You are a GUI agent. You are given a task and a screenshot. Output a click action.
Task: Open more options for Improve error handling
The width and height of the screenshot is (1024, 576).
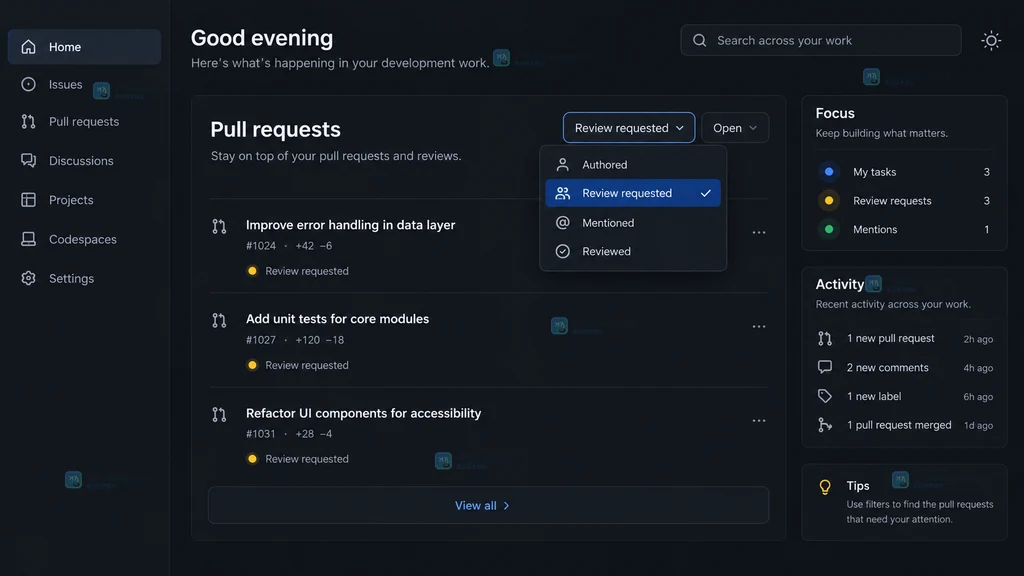758,232
